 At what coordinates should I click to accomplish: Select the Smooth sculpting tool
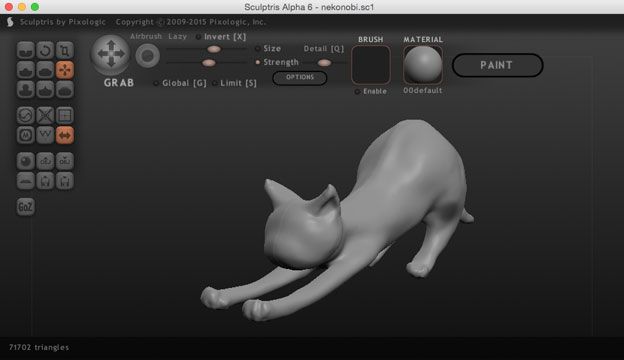tap(64, 90)
